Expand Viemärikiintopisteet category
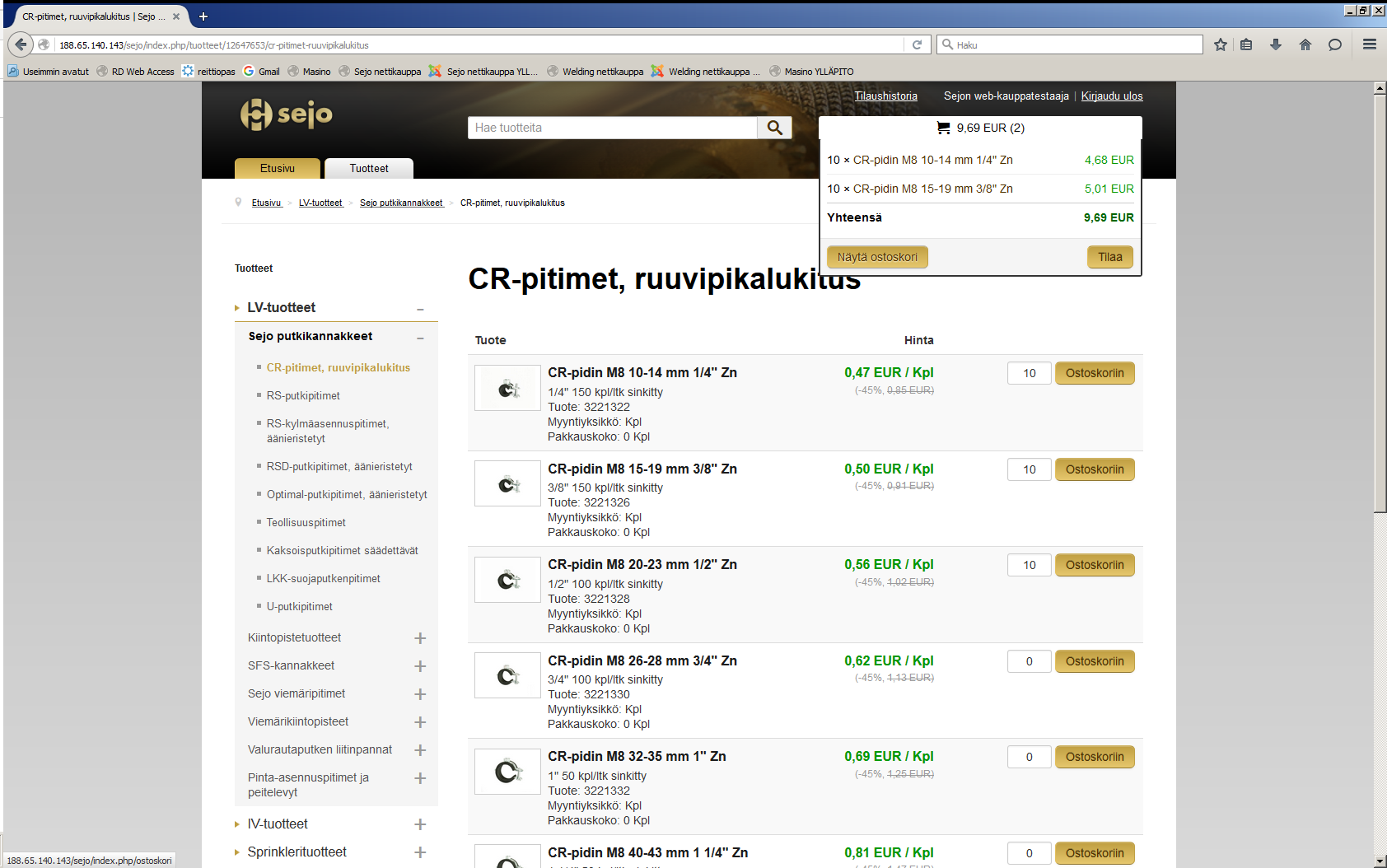1387x868 pixels. pyautogui.click(x=420, y=722)
